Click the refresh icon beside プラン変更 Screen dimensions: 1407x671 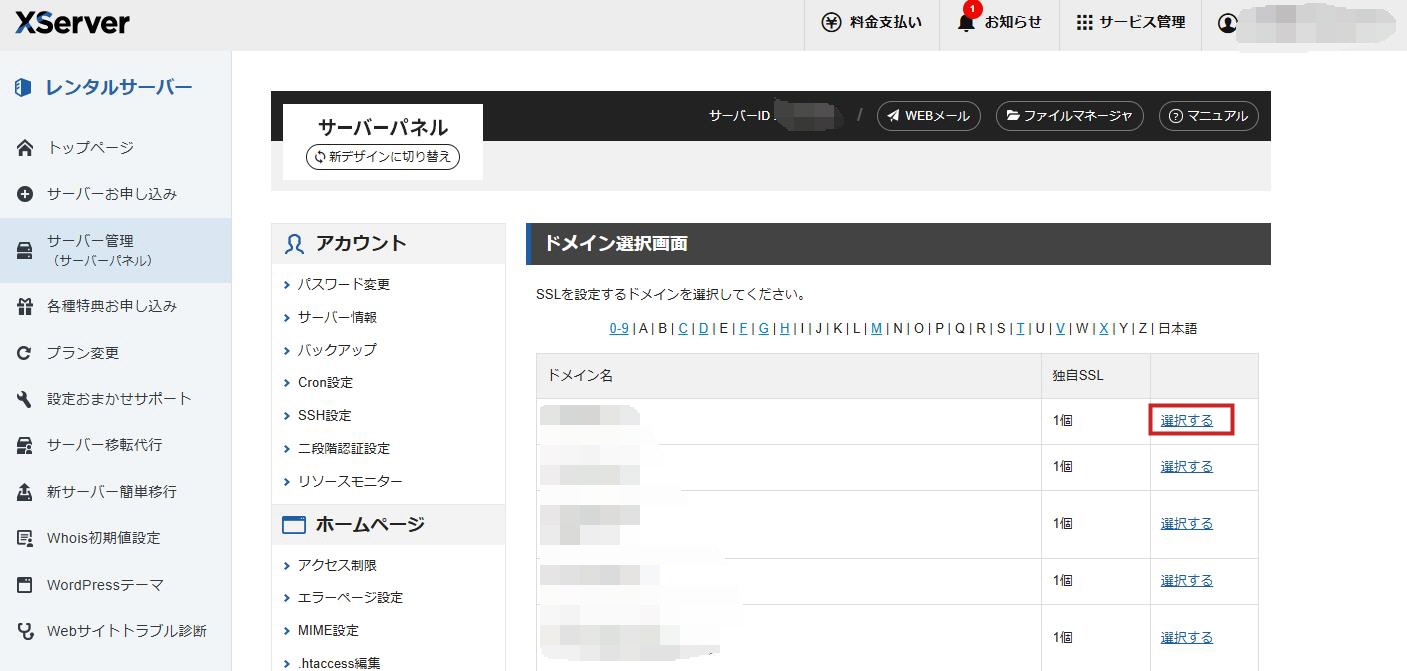[25, 353]
